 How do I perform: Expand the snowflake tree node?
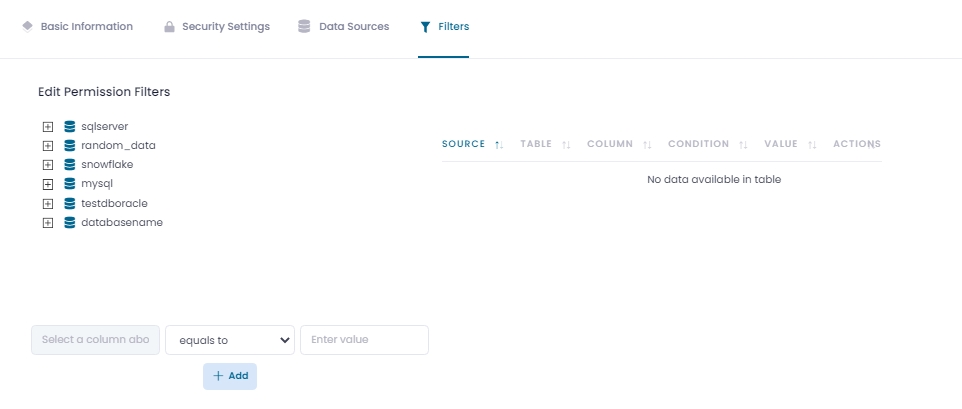tap(47, 165)
